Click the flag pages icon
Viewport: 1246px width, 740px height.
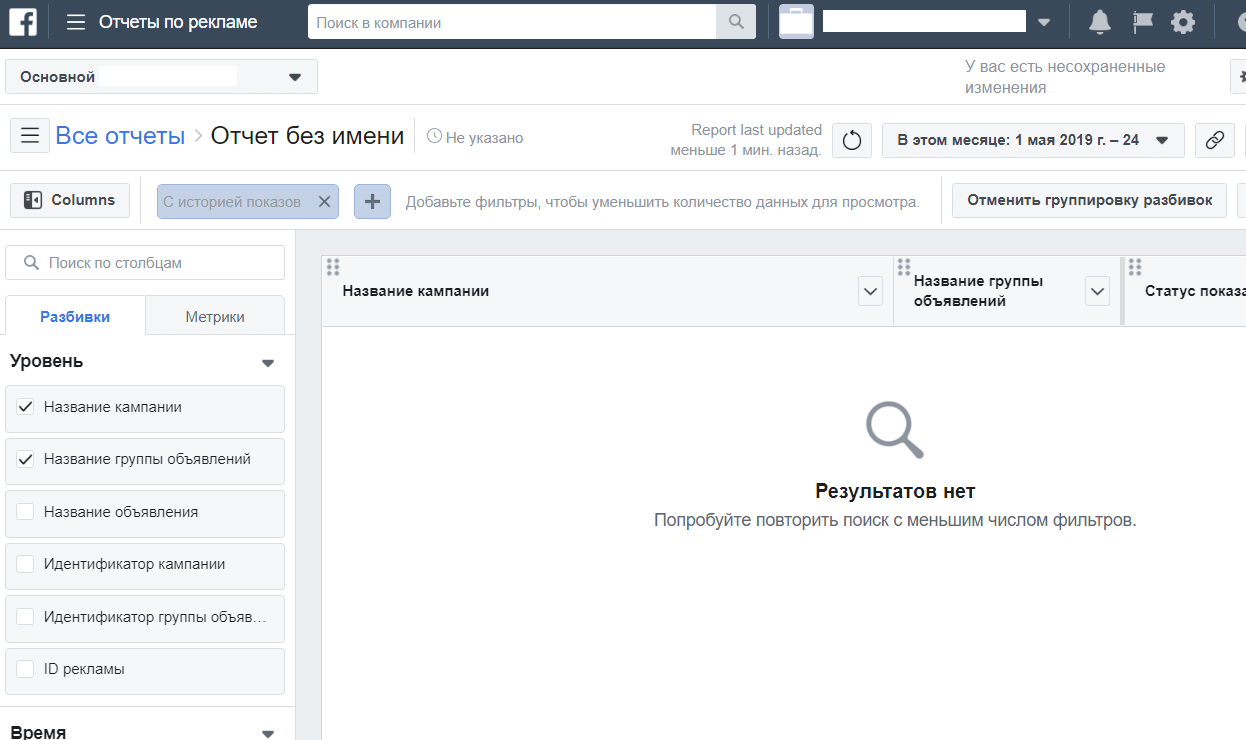tap(1142, 22)
